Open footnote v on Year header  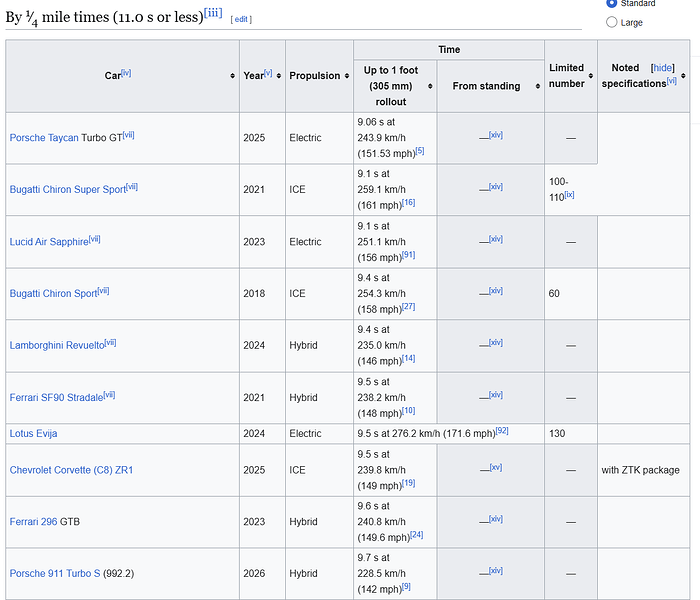(x=268, y=73)
